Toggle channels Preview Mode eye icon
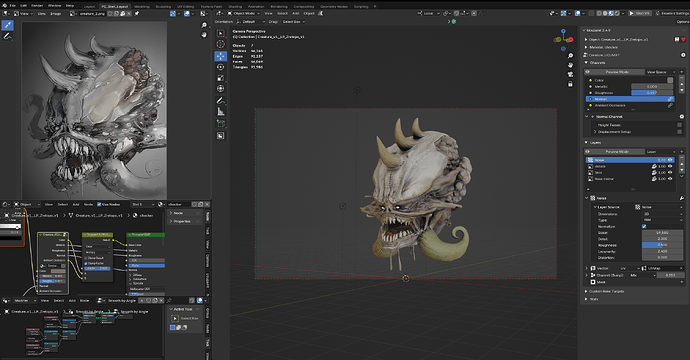690x360 pixels. point(587,72)
